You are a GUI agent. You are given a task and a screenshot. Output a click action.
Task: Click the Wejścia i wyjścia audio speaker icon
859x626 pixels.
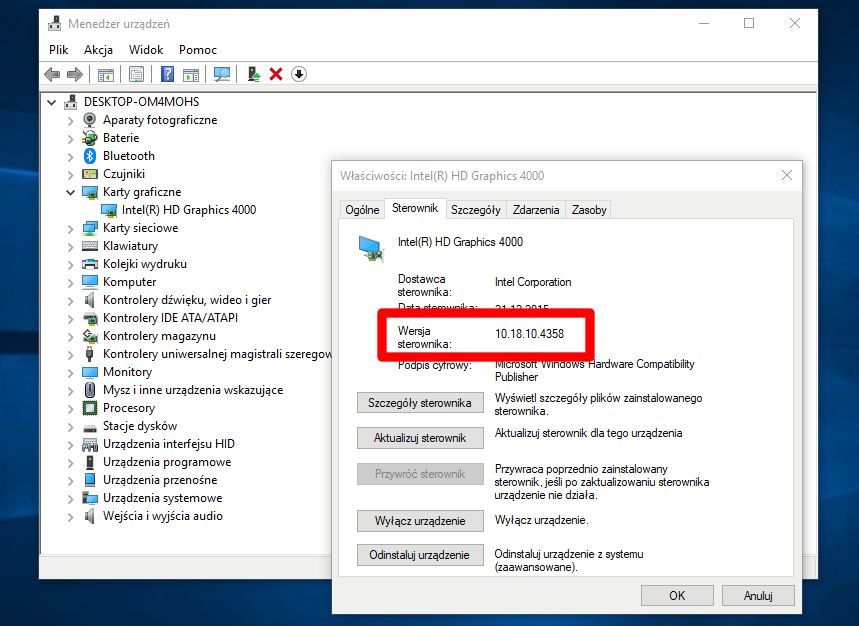tap(90, 516)
